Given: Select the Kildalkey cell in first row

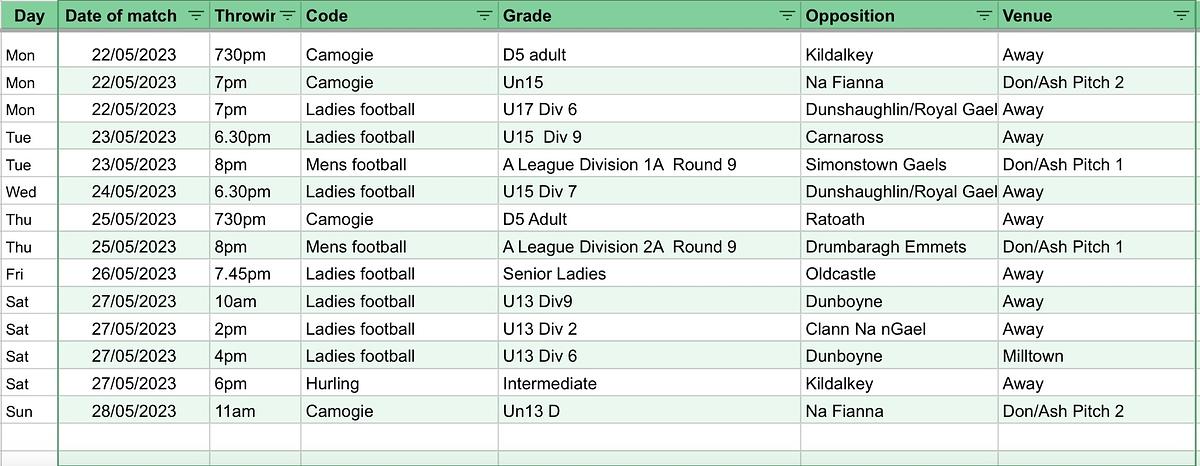Looking at the screenshot, I should 900,55.
